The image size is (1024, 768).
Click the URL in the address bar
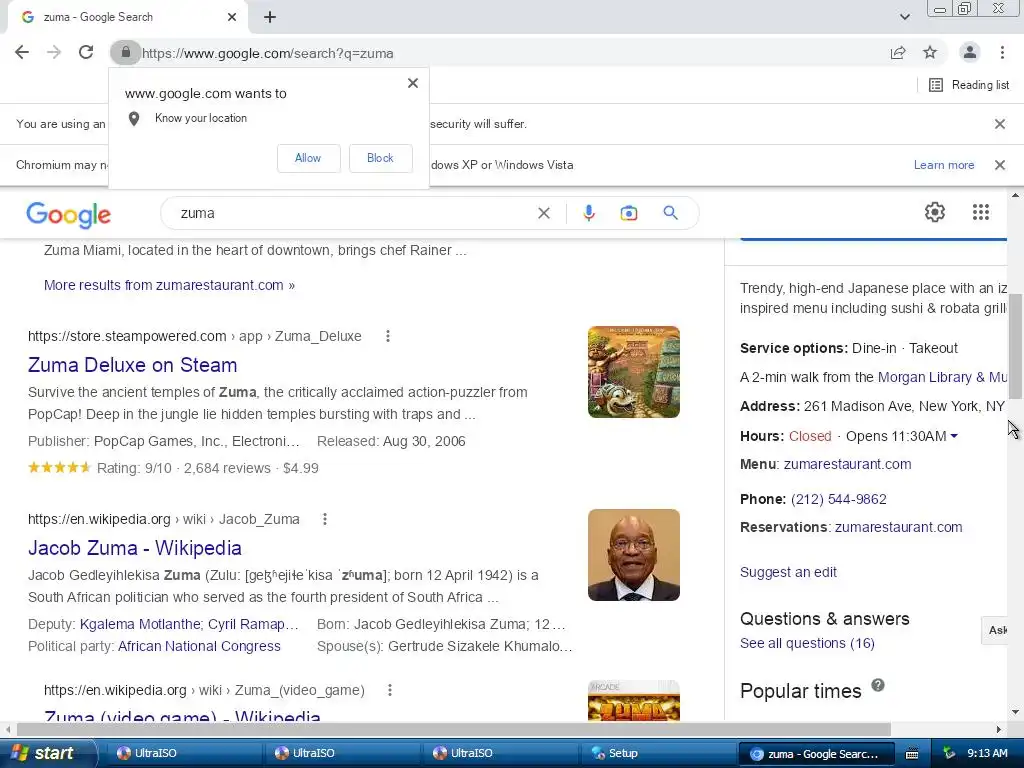(x=268, y=53)
